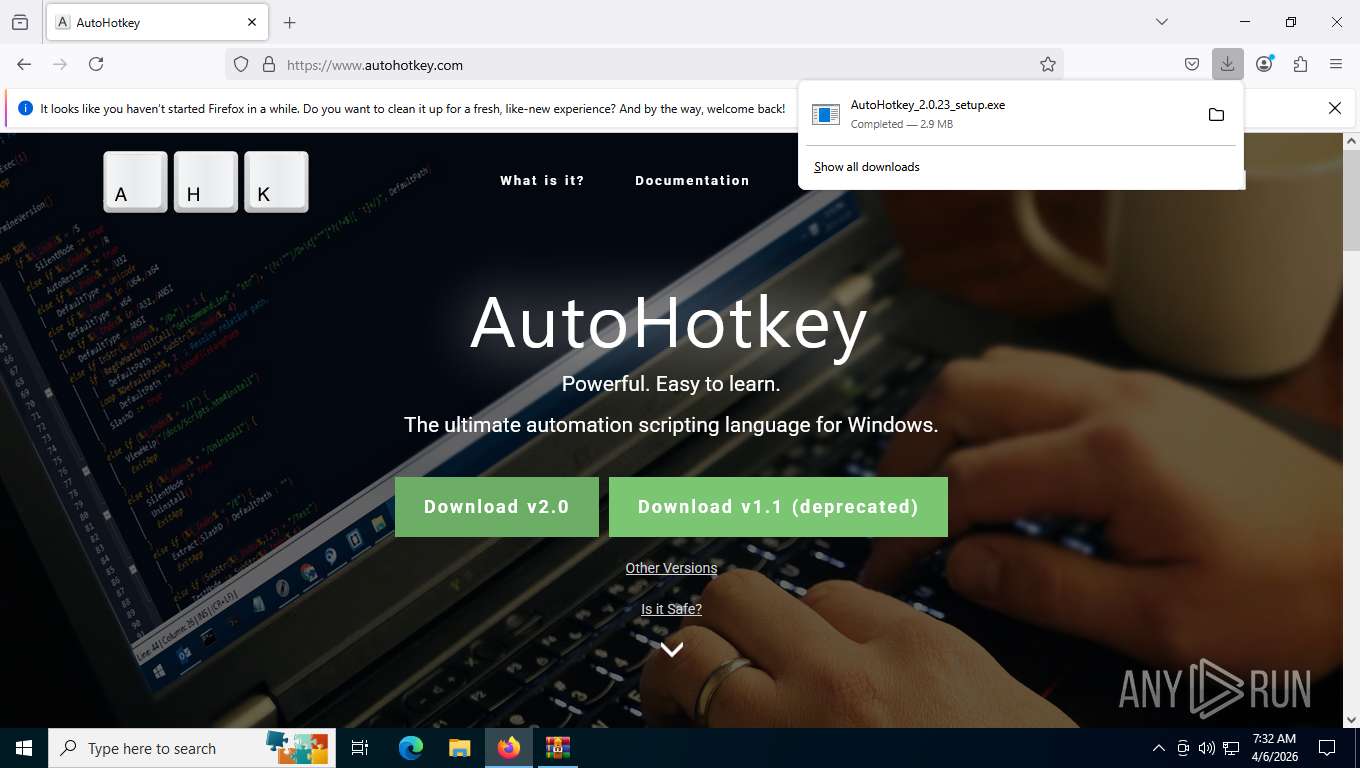Open WinRAR from the taskbar
This screenshot has height=768, width=1360.
click(x=557, y=748)
